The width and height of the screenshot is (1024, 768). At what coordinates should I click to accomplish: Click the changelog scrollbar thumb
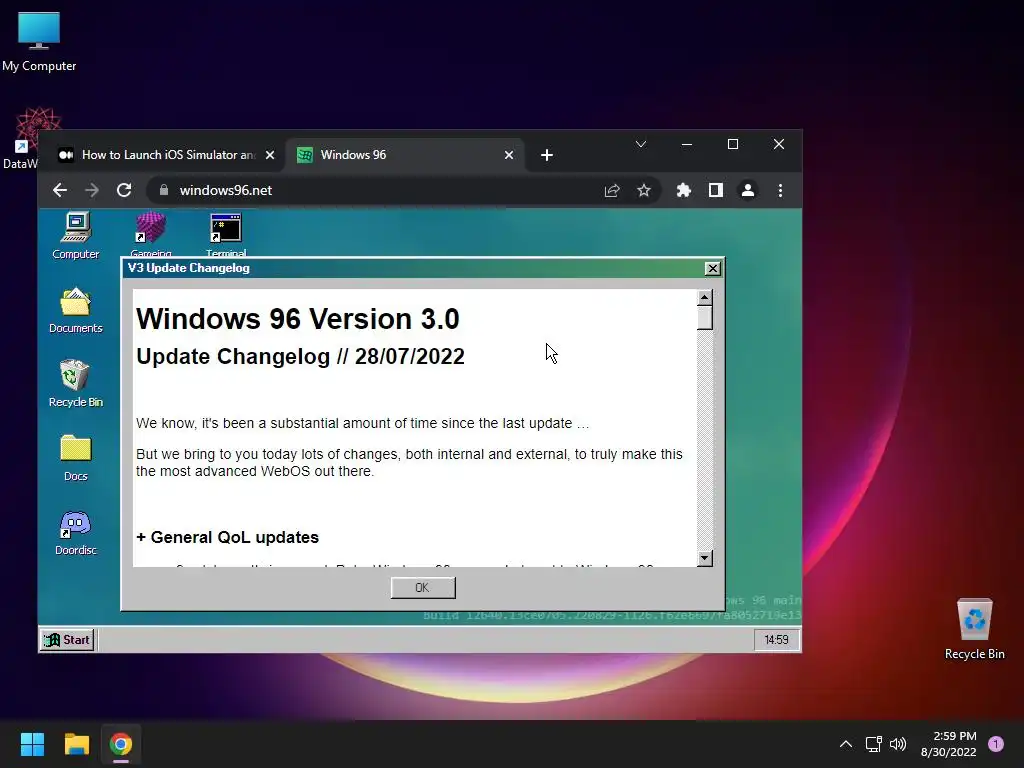coord(704,317)
